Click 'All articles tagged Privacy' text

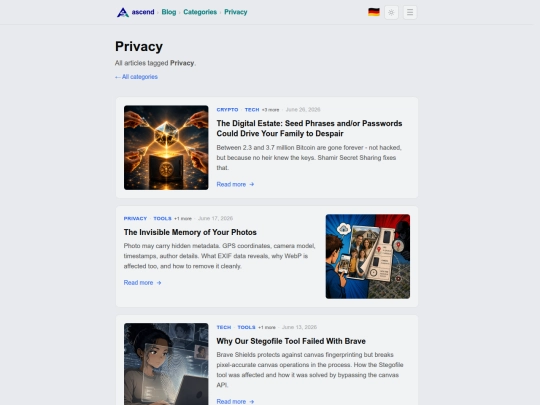155,63
